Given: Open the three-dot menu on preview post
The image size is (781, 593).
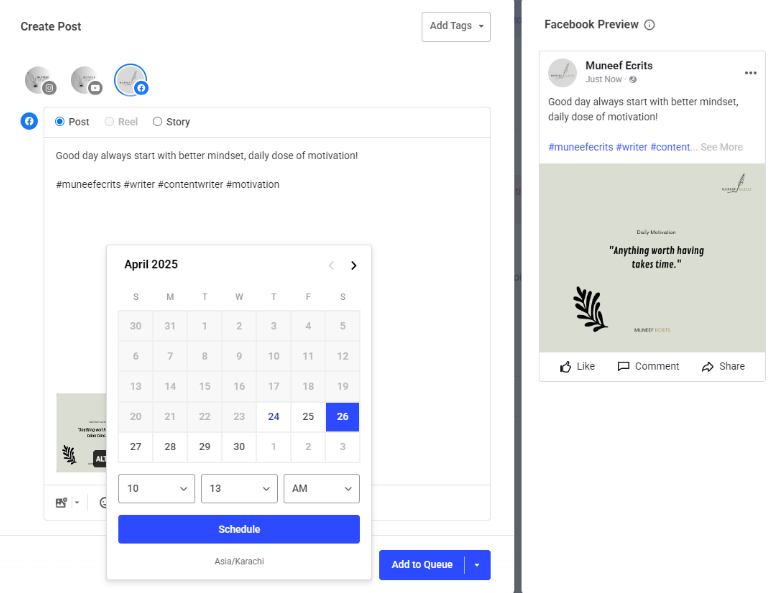Looking at the screenshot, I should coord(751,73).
